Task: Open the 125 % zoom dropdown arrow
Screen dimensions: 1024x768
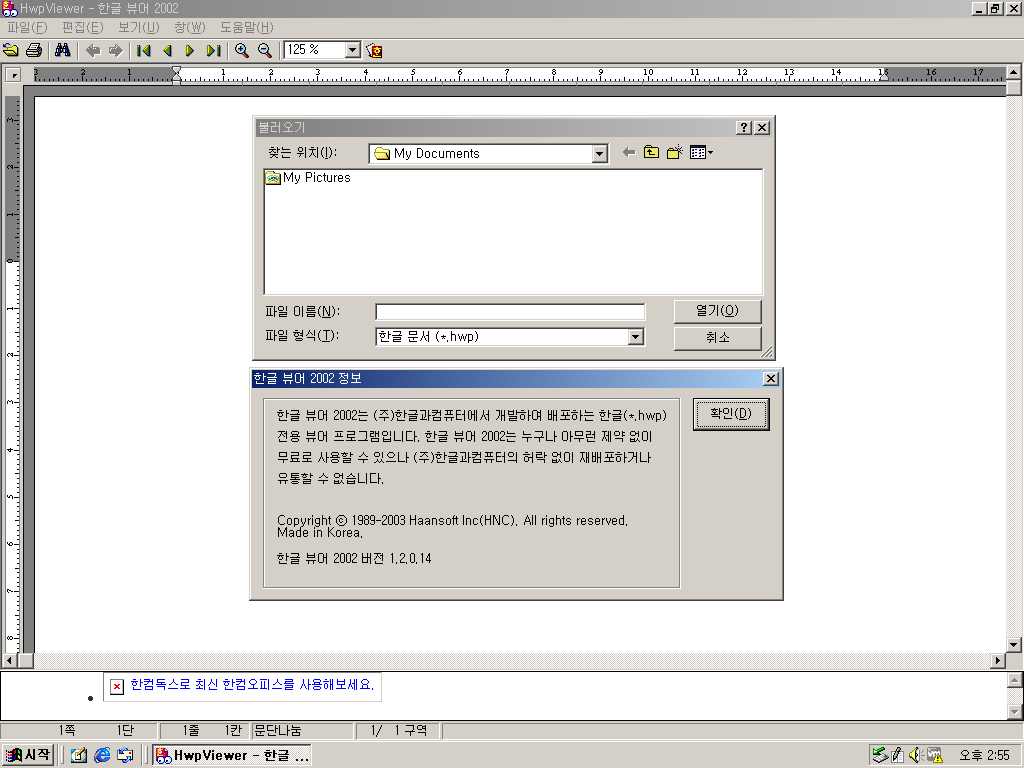Action: tap(353, 50)
